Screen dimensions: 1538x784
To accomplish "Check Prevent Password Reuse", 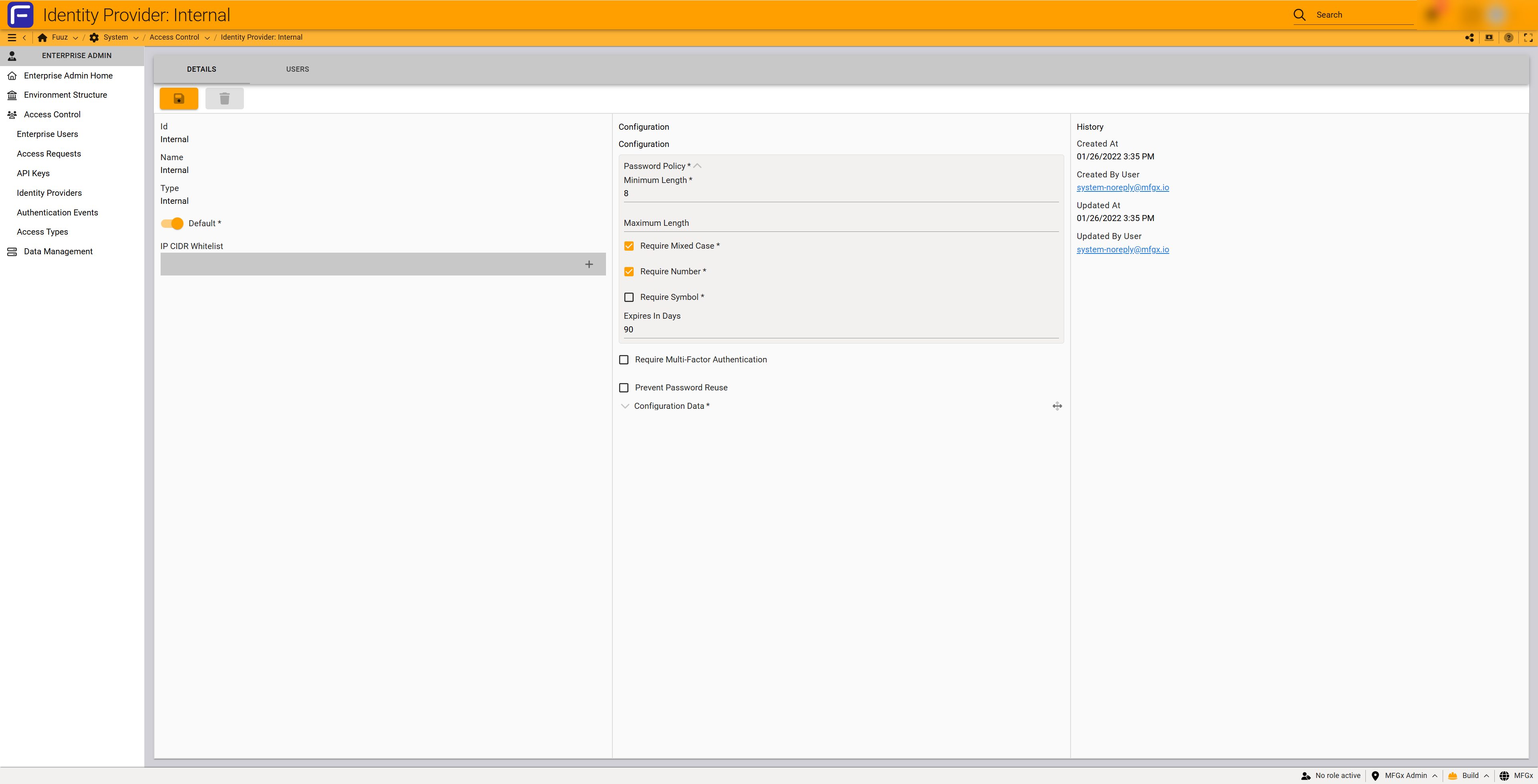I will (x=624, y=388).
